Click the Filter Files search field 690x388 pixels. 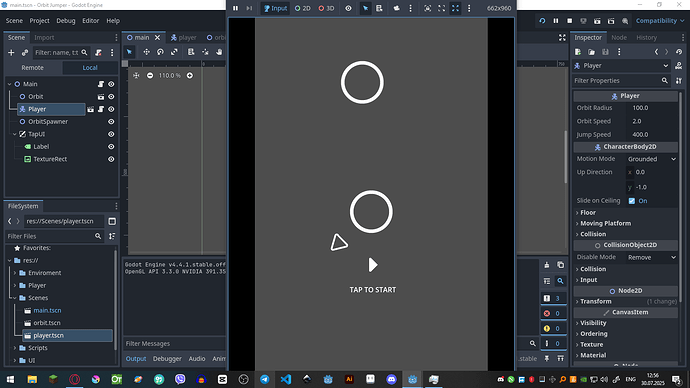pos(55,236)
